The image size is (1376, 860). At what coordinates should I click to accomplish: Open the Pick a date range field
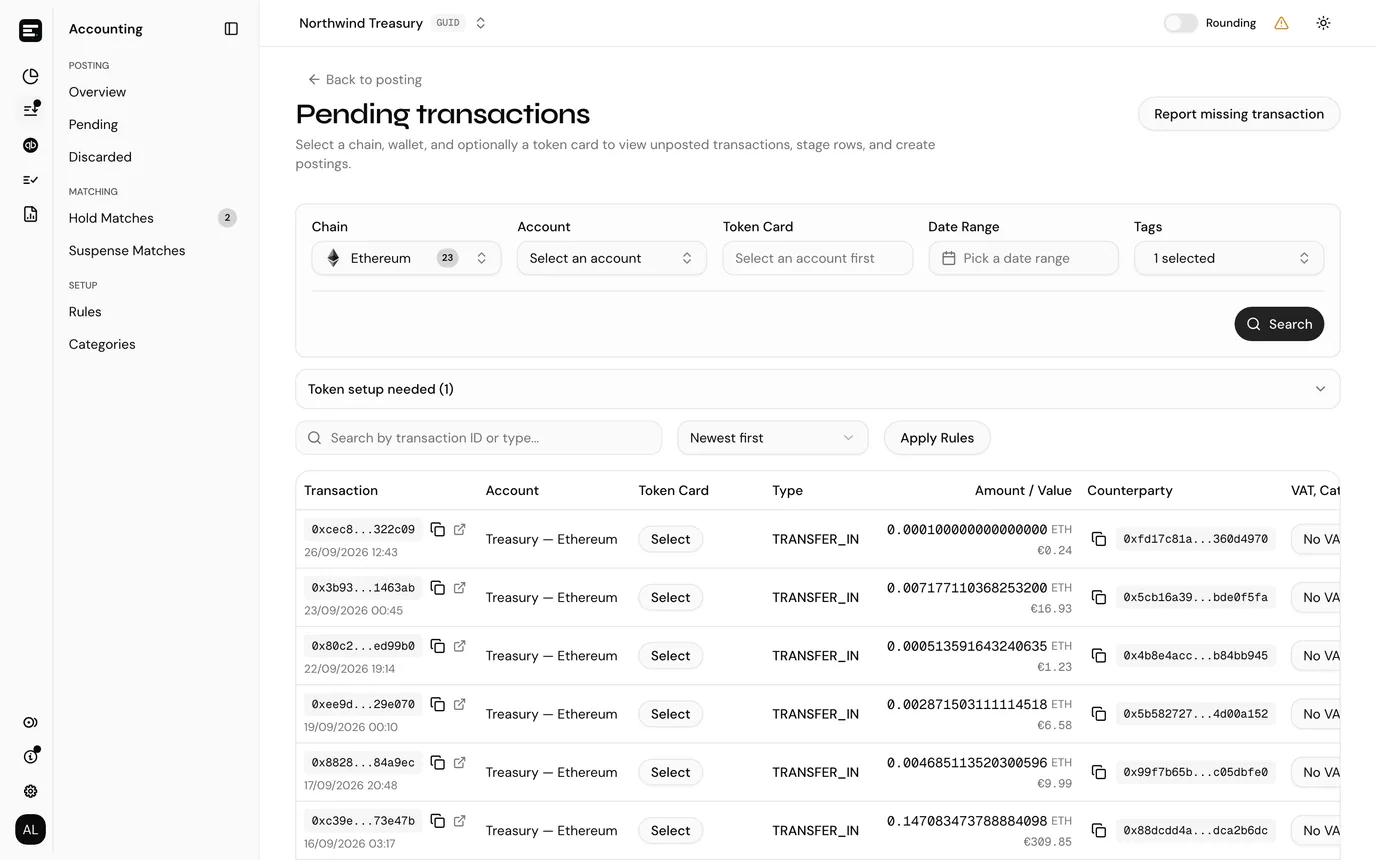[1023, 258]
